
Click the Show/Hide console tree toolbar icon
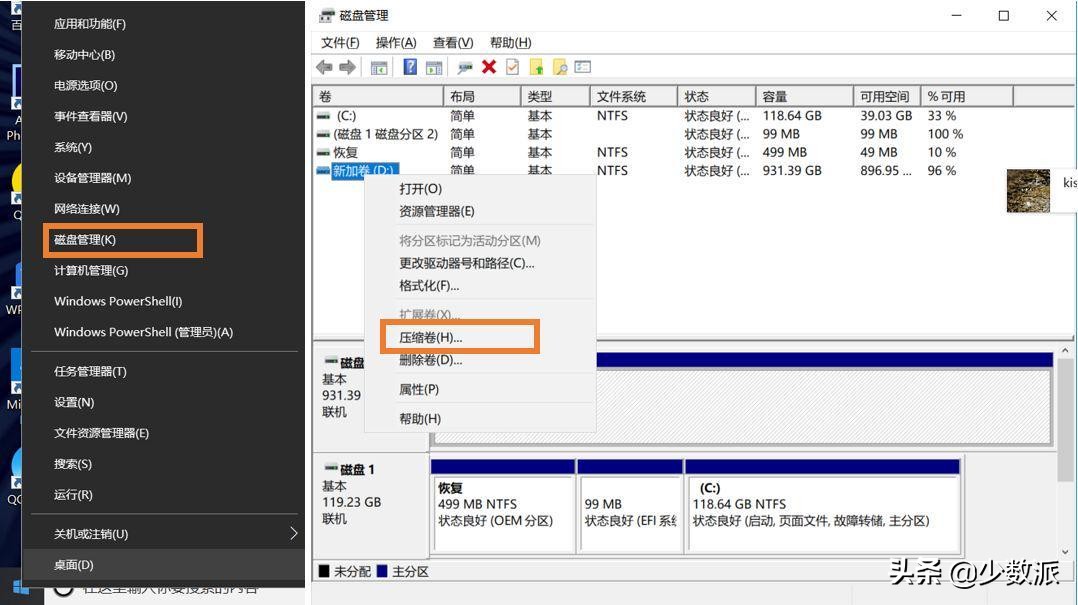click(380, 67)
